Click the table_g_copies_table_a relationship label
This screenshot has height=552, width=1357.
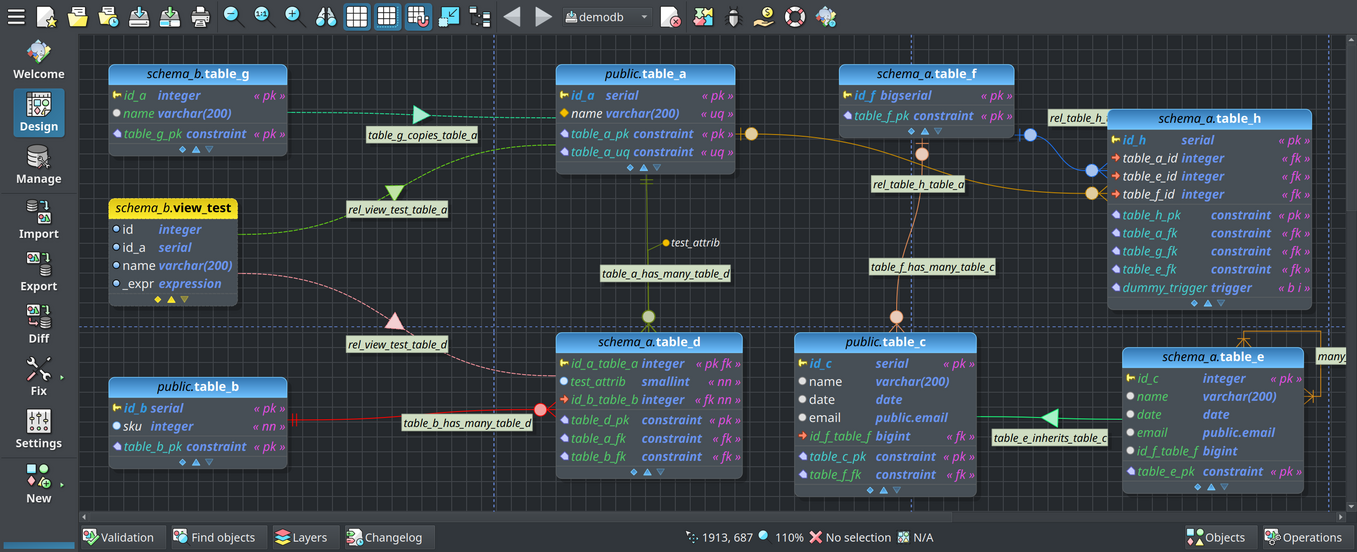(x=422, y=135)
